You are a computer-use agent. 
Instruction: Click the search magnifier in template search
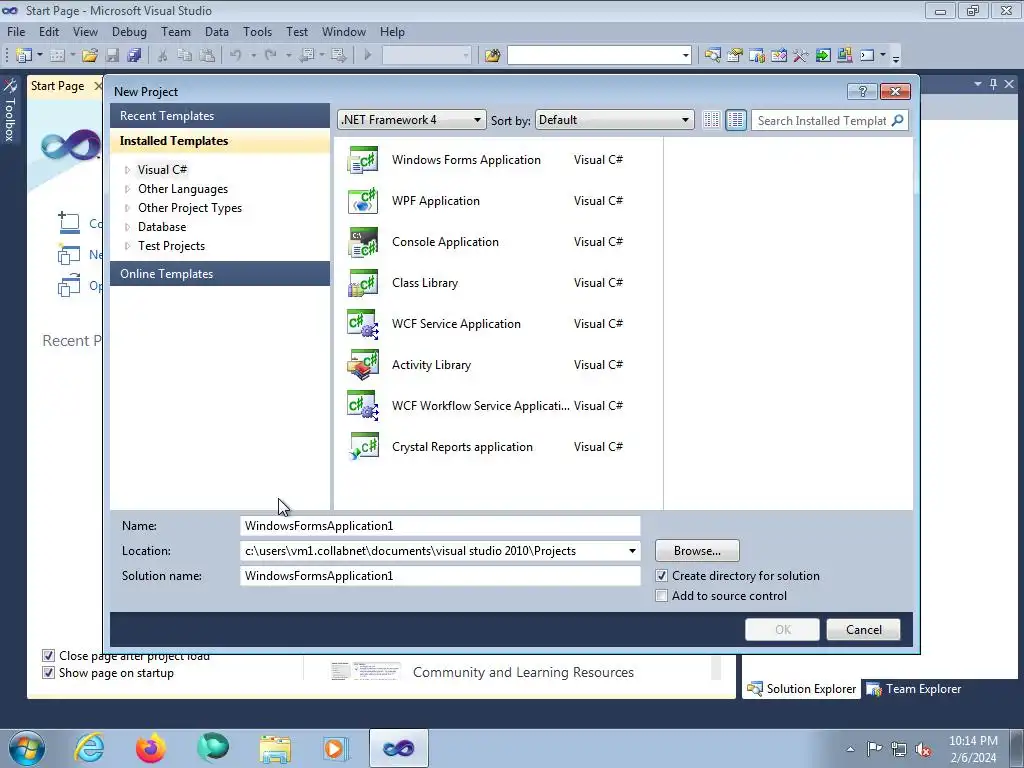coord(898,120)
